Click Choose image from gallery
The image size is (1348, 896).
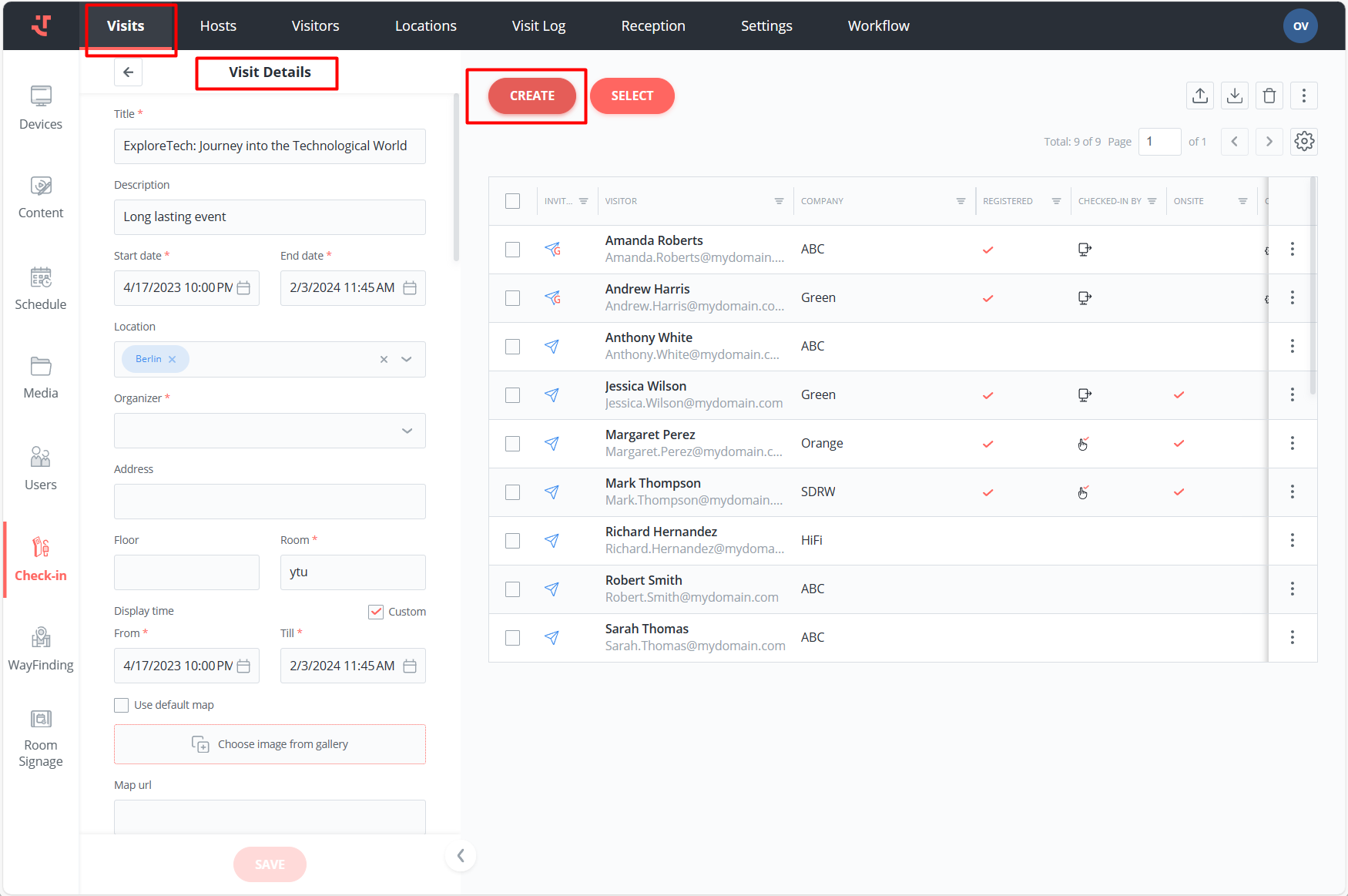pos(270,744)
